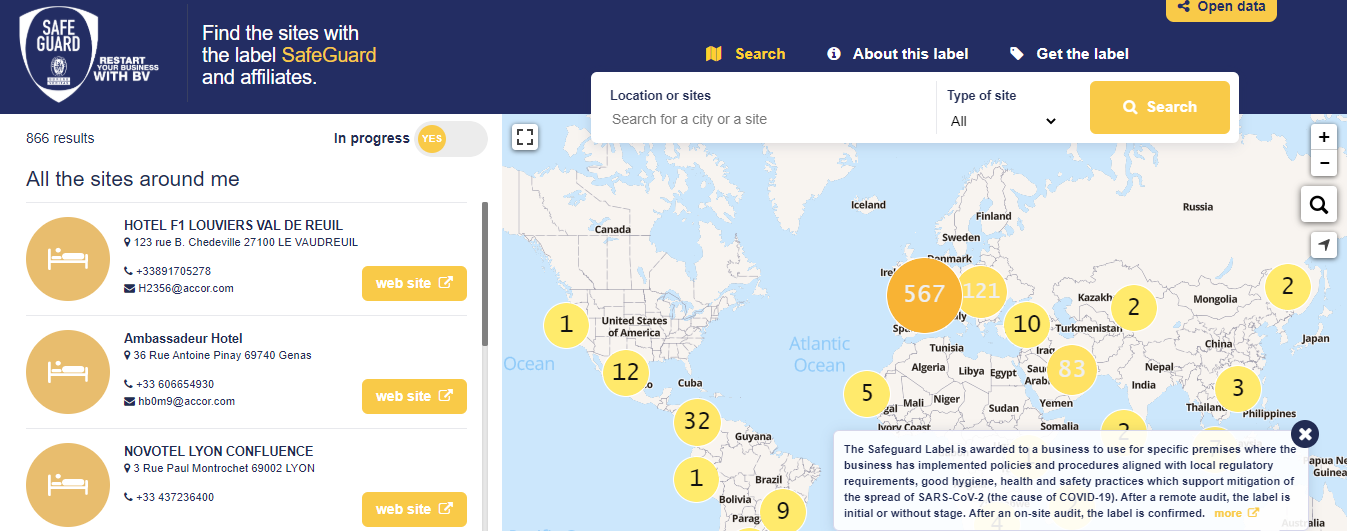Zoom in the map with plus button
Screen dimensions: 1347x531
(1324, 138)
